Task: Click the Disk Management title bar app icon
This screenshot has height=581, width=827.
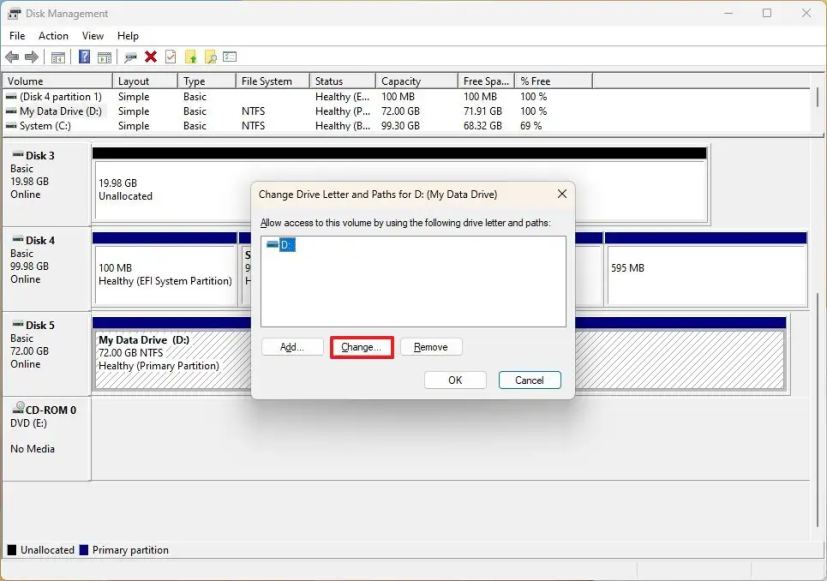Action: point(14,14)
